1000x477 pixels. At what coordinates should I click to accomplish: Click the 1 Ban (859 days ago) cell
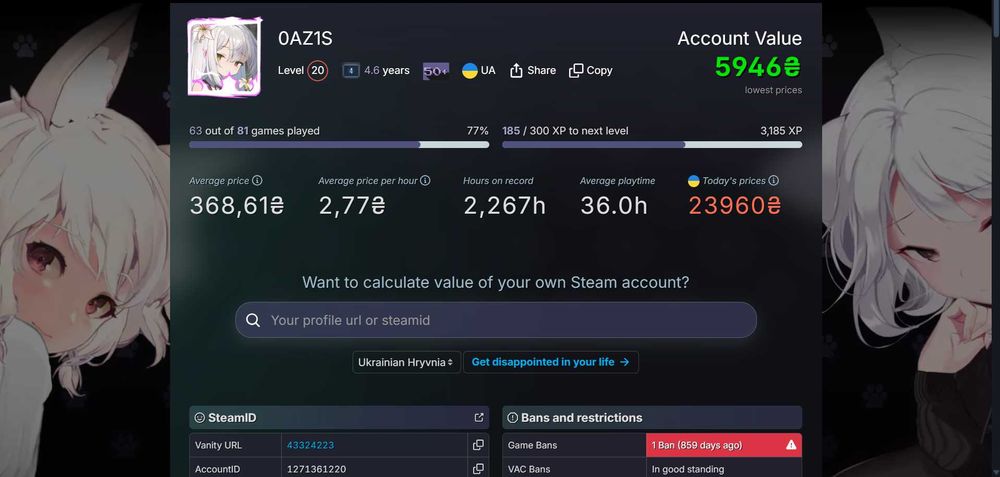pyautogui.click(x=724, y=445)
